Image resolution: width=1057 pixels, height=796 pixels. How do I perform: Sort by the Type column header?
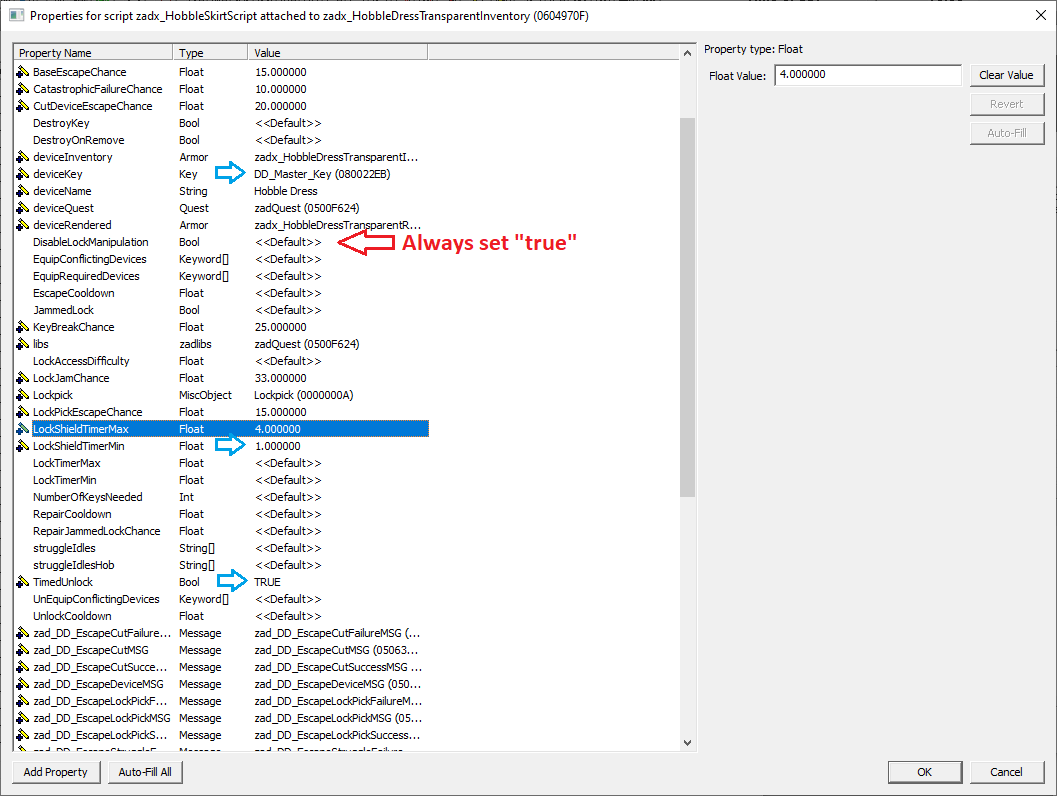point(210,53)
